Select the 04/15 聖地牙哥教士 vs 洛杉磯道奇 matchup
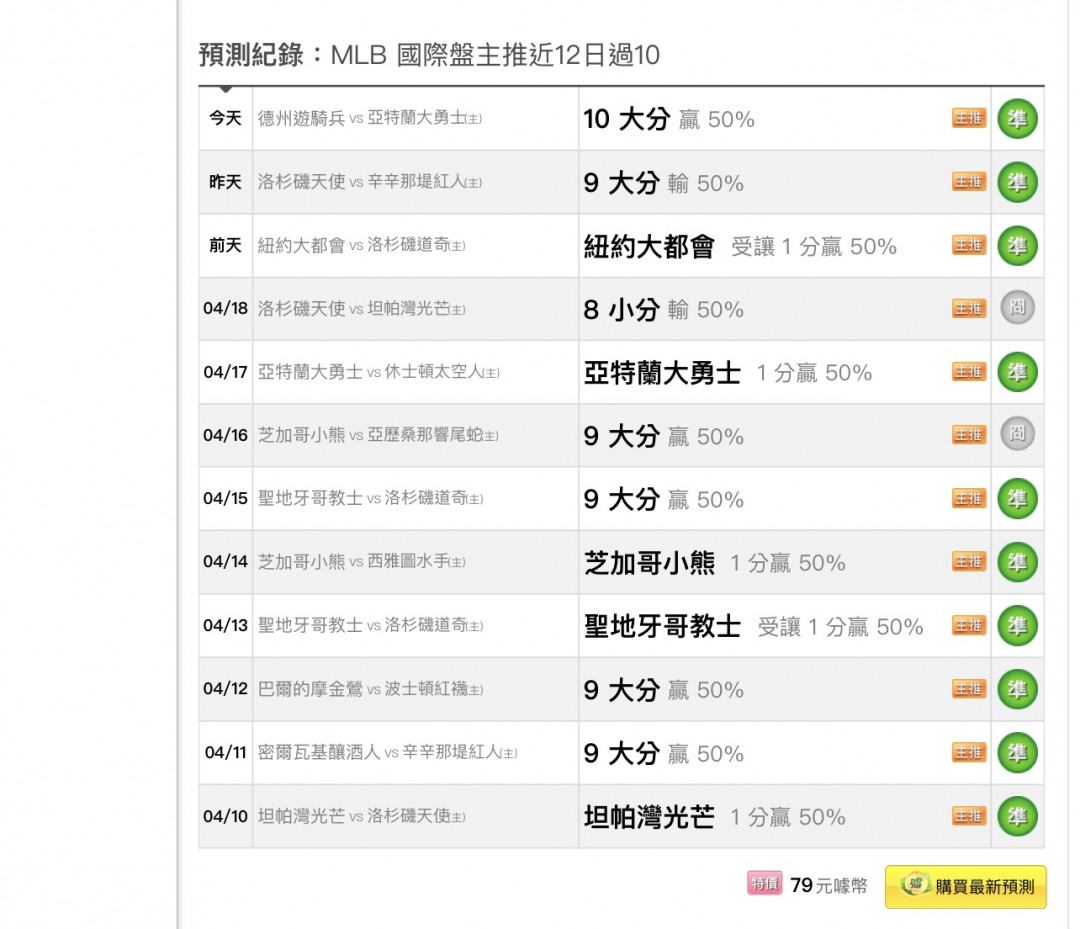This screenshot has height=929, width=1080. (371, 499)
